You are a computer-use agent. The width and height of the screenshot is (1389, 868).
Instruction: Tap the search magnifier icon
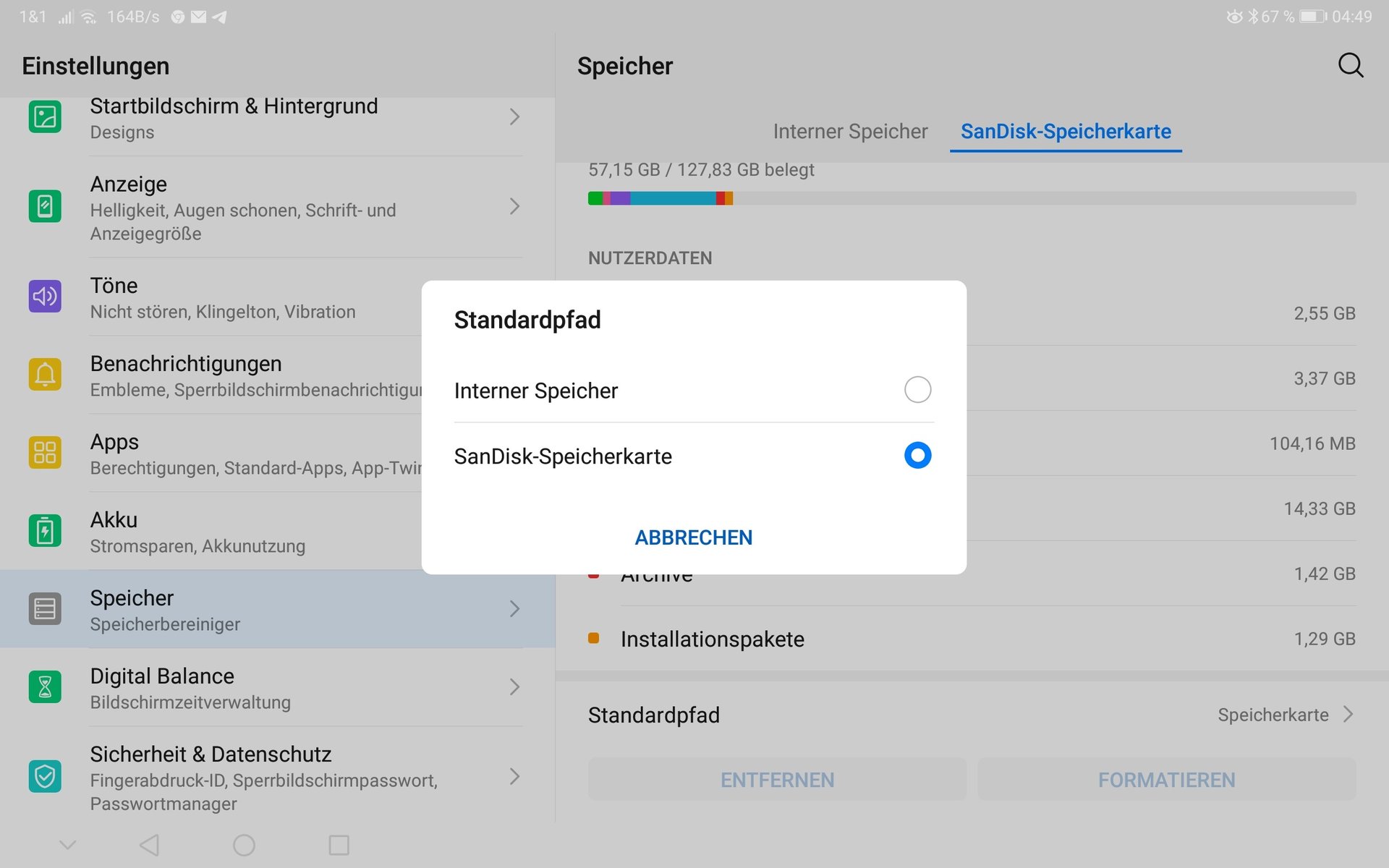click(x=1350, y=66)
